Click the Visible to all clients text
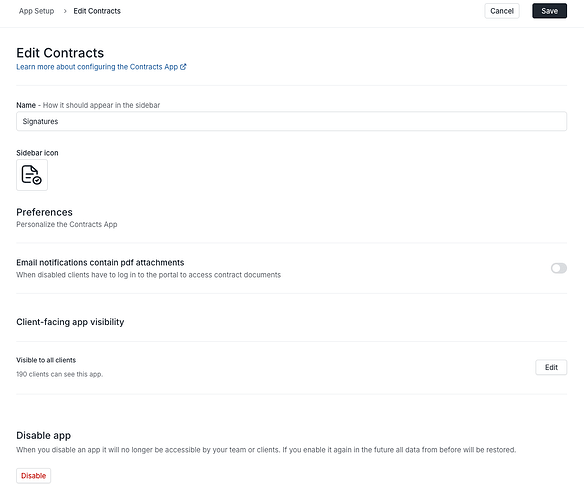The height and width of the screenshot is (500, 584). [x=46, y=360]
